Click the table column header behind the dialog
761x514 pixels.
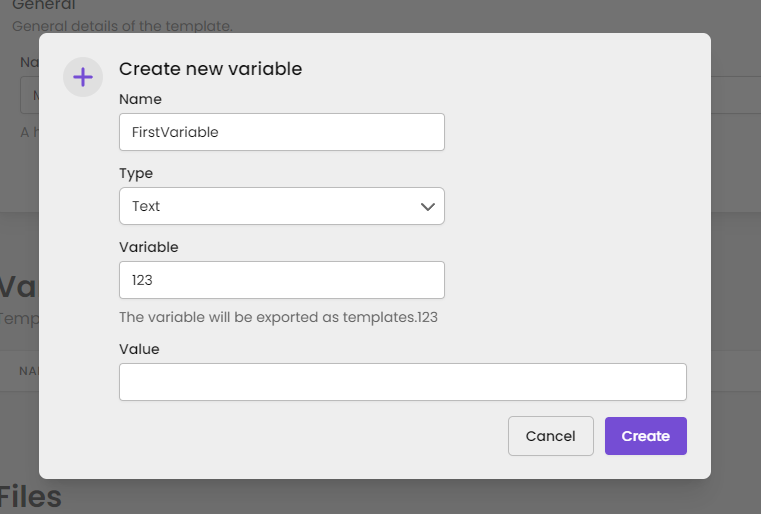[27, 371]
